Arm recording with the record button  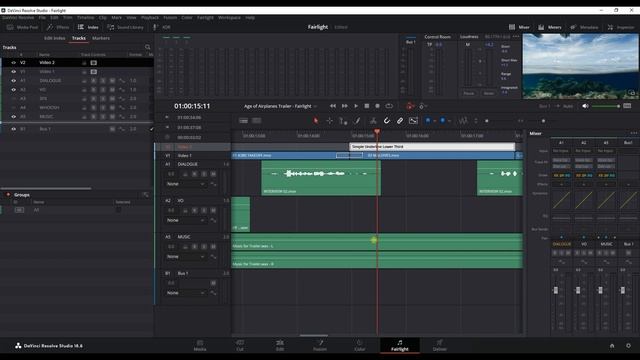(x=378, y=106)
